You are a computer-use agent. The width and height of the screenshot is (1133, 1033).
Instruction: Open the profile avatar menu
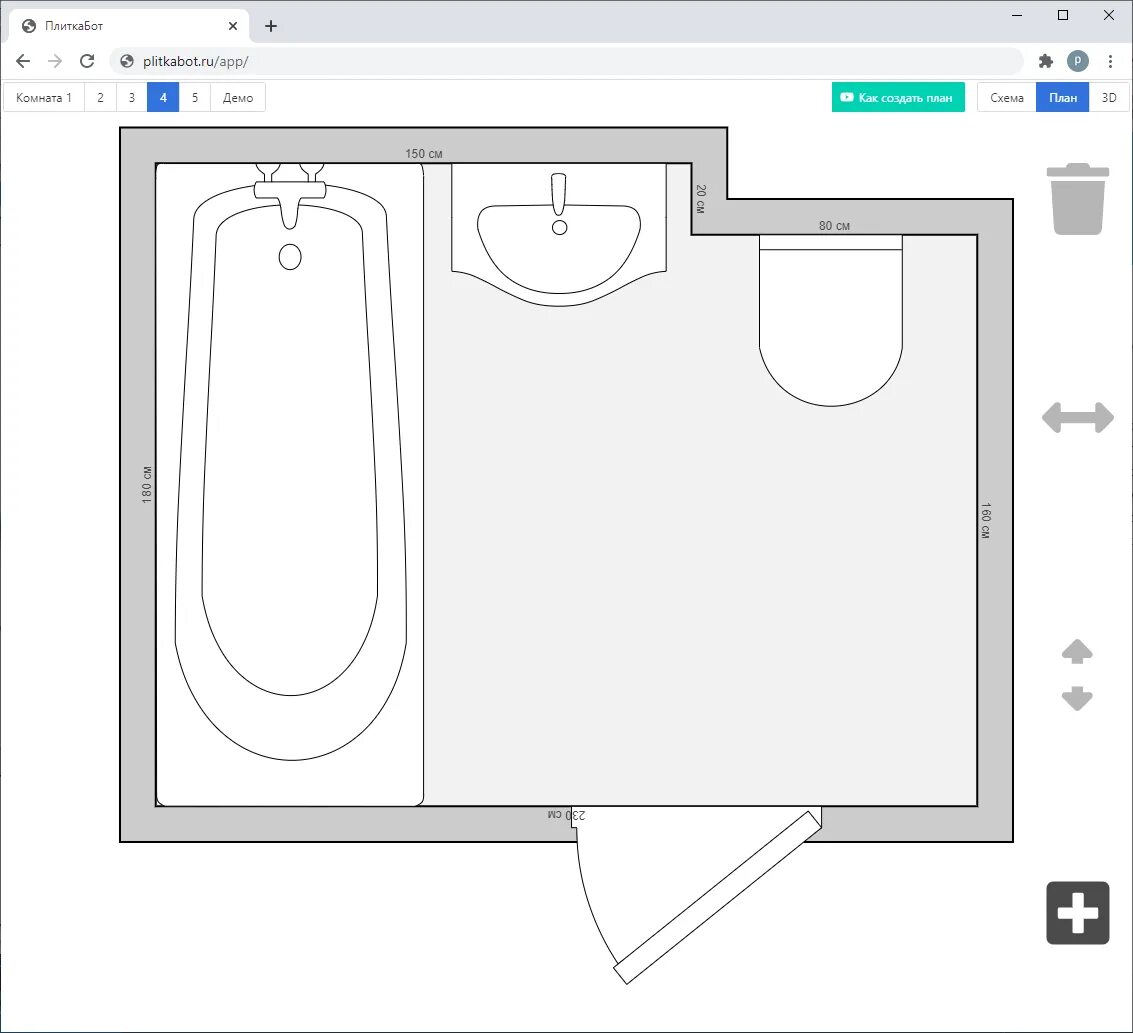pyautogui.click(x=1077, y=61)
